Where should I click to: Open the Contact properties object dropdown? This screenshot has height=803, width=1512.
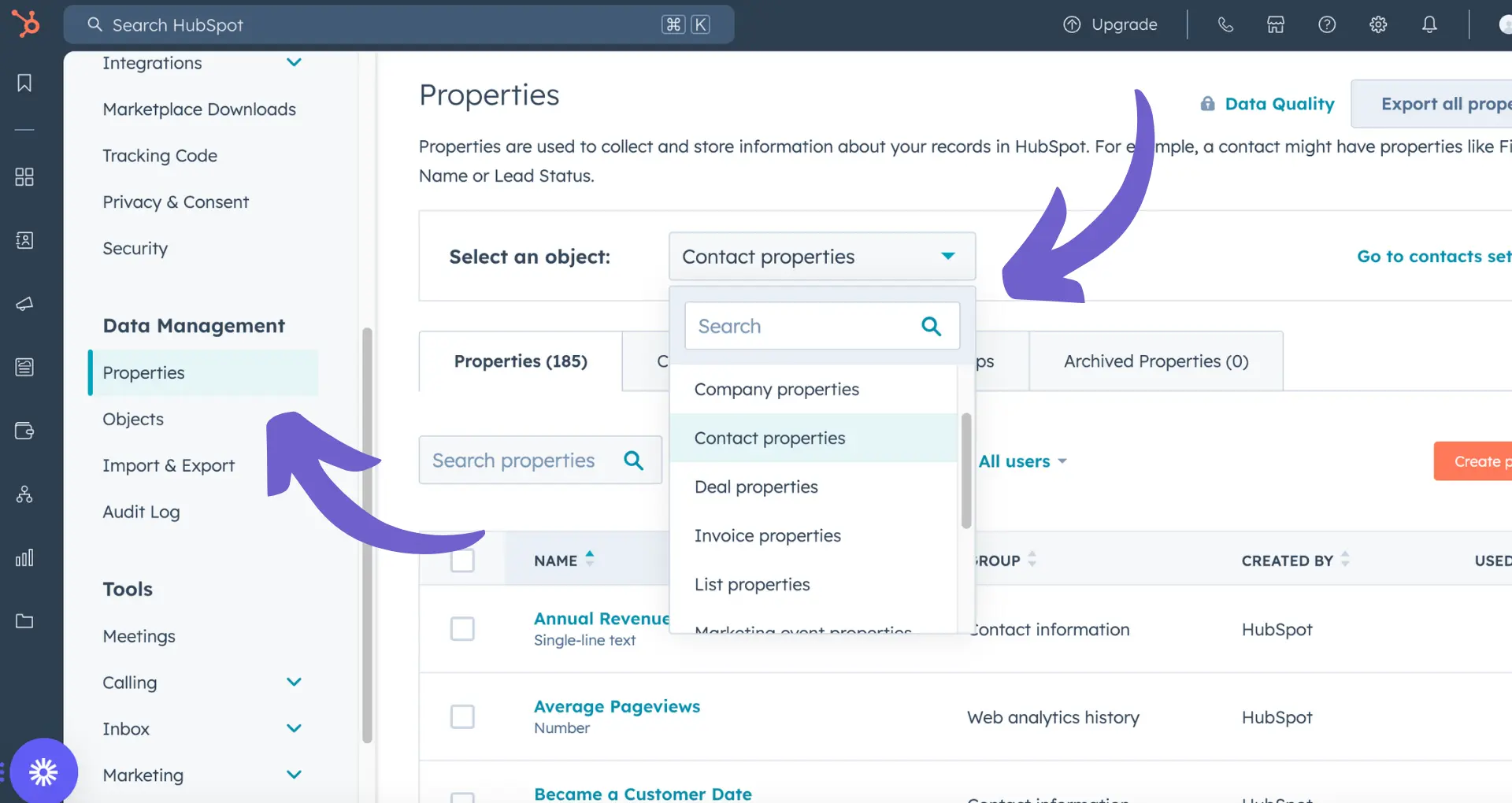tap(822, 256)
